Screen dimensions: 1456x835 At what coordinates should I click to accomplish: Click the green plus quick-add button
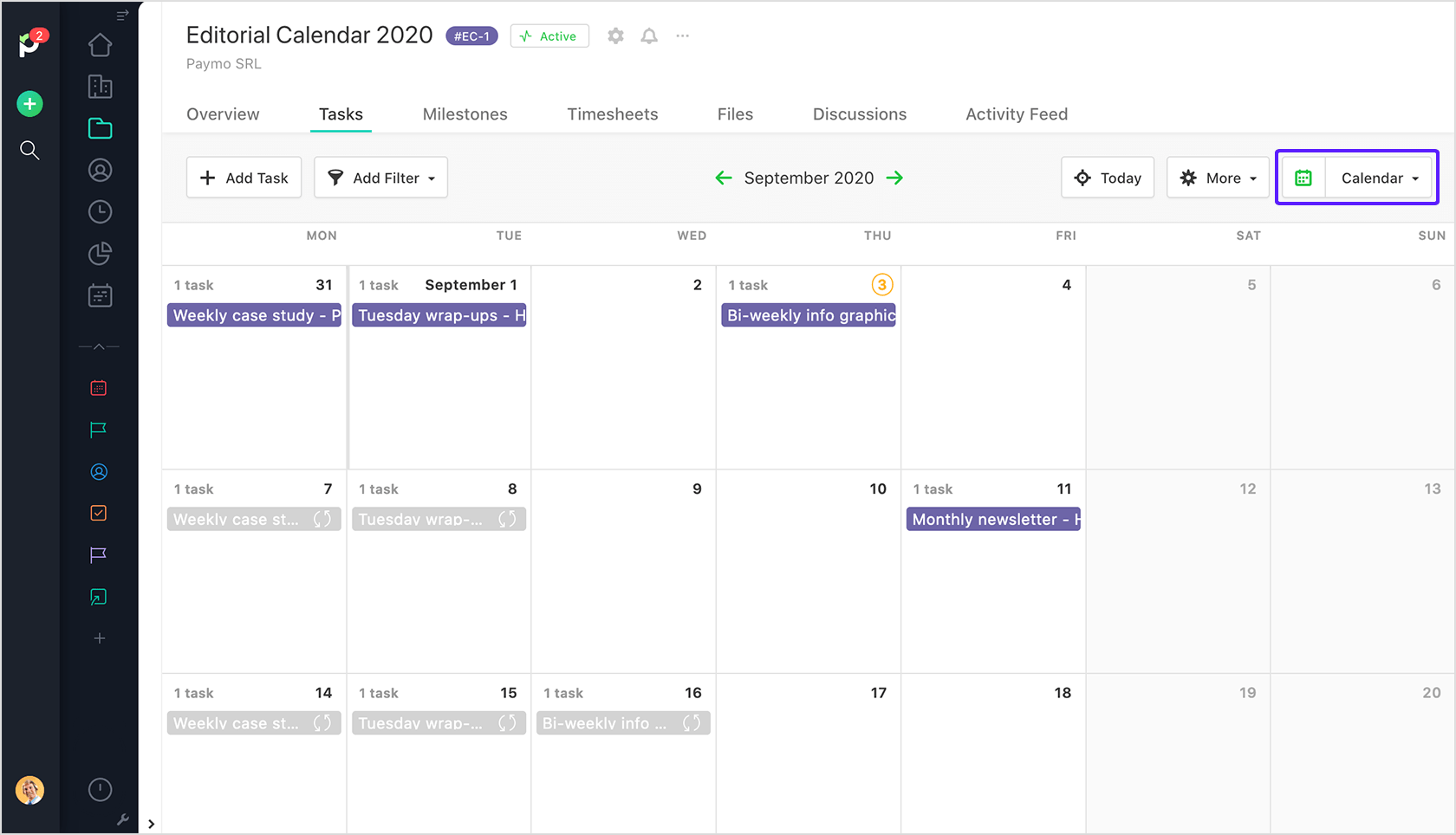click(29, 104)
